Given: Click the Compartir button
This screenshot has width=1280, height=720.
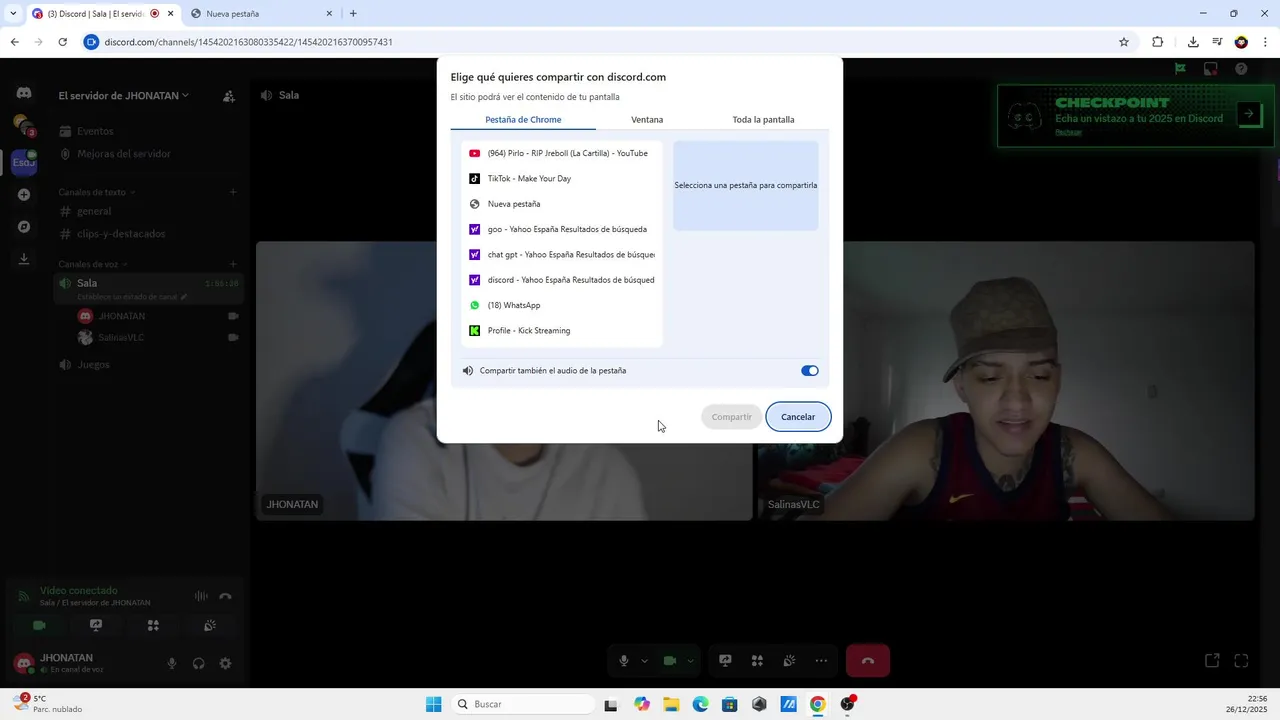Looking at the screenshot, I should point(732,417).
